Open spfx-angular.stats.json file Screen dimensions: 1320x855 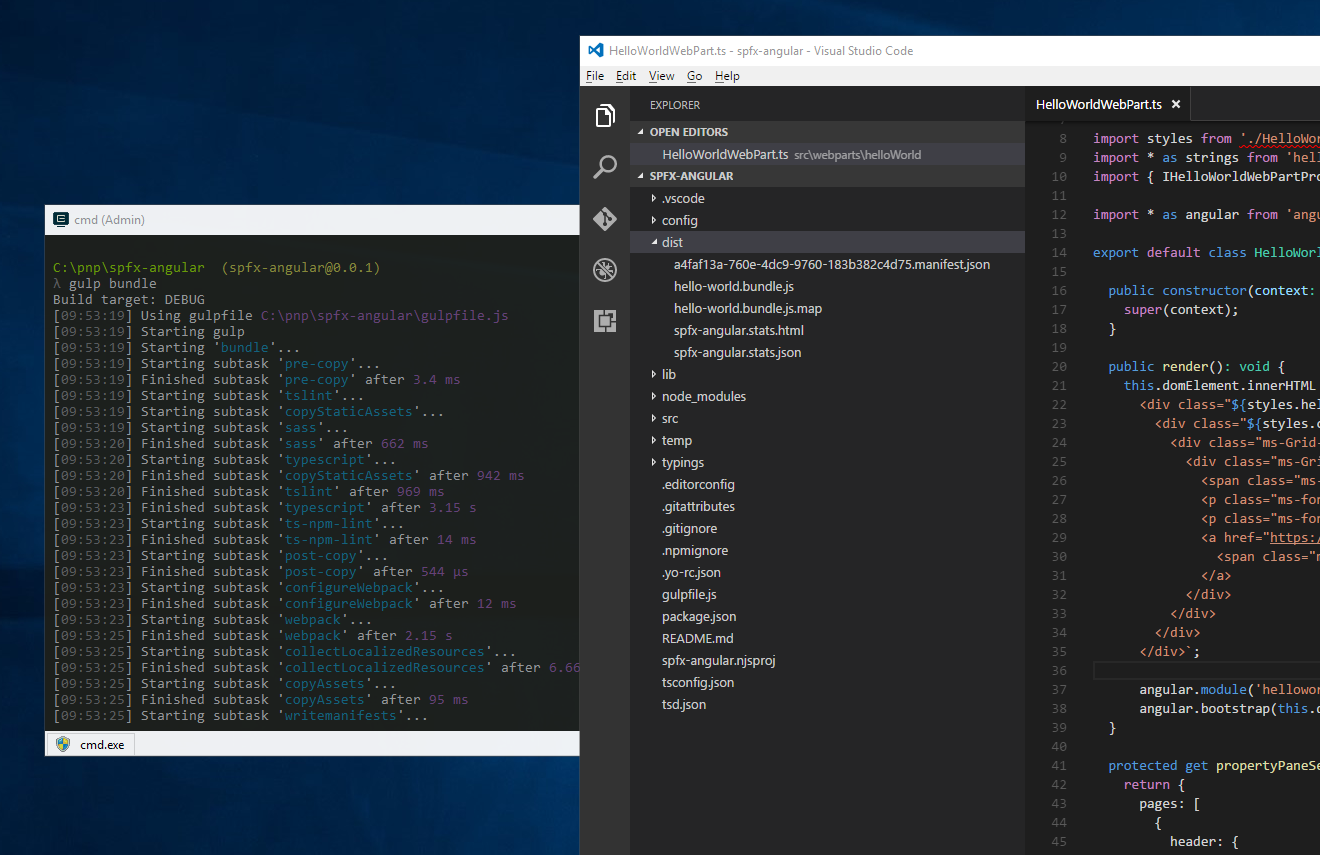coord(738,352)
